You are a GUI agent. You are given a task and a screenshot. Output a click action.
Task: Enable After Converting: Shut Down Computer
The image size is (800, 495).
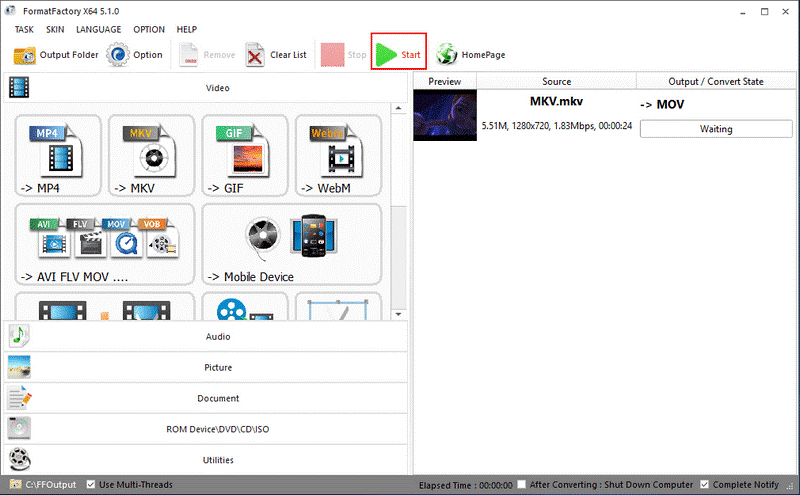click(x=521, y=484)
